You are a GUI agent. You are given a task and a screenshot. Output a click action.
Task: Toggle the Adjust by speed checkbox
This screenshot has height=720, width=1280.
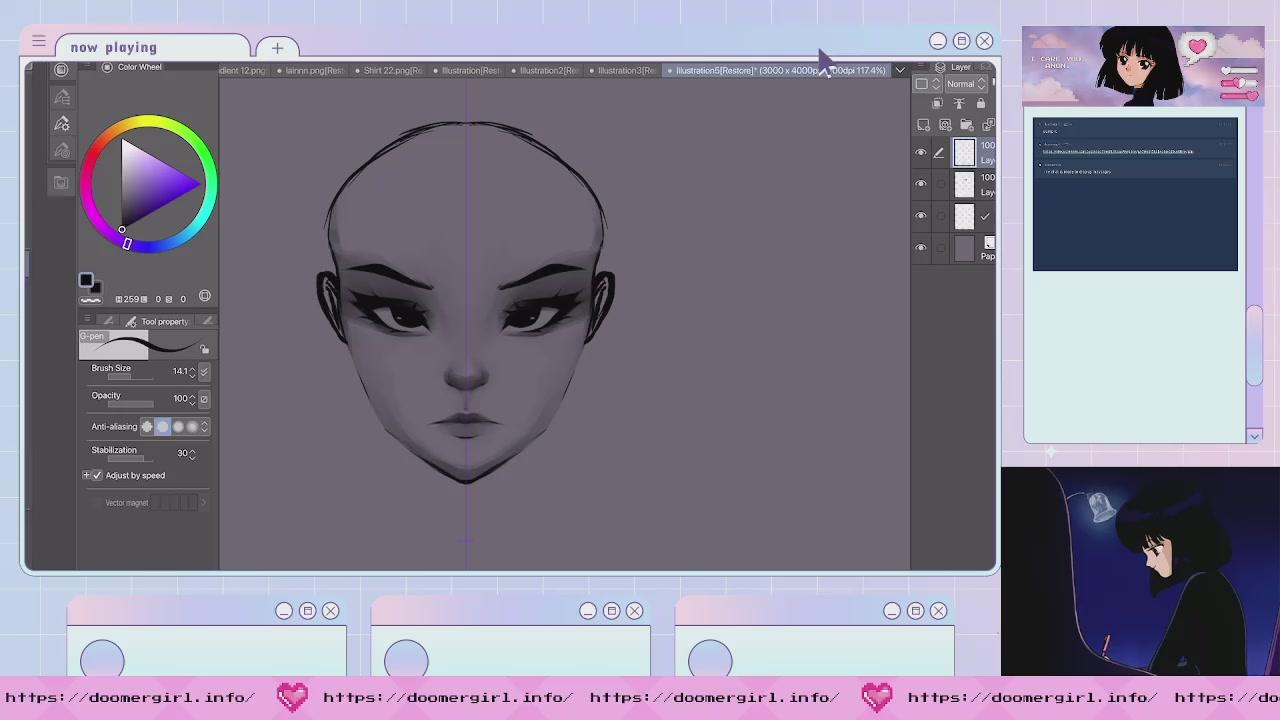click(x=97, y=475)
